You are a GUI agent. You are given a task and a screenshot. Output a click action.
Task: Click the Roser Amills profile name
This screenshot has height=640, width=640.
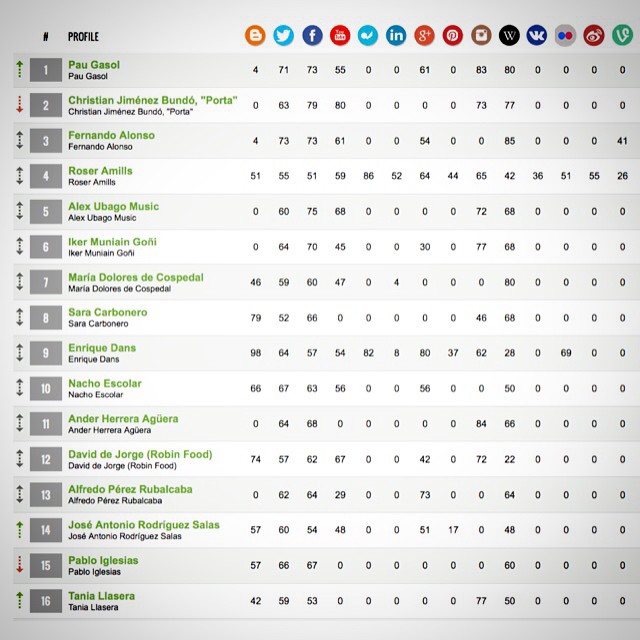click(100, 171)
